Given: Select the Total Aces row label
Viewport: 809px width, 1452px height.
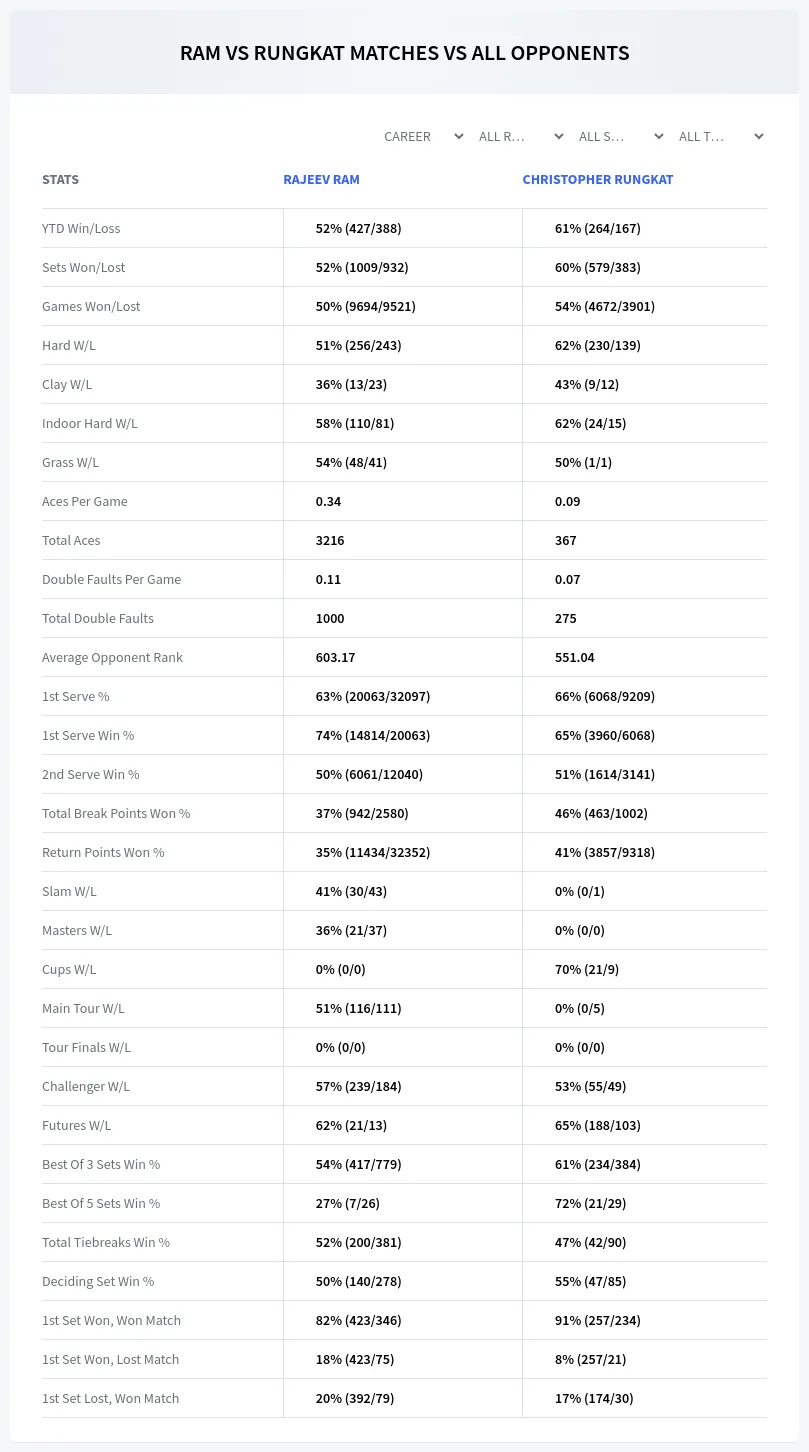Looking at the screenshot, I should tap(71, 540).
